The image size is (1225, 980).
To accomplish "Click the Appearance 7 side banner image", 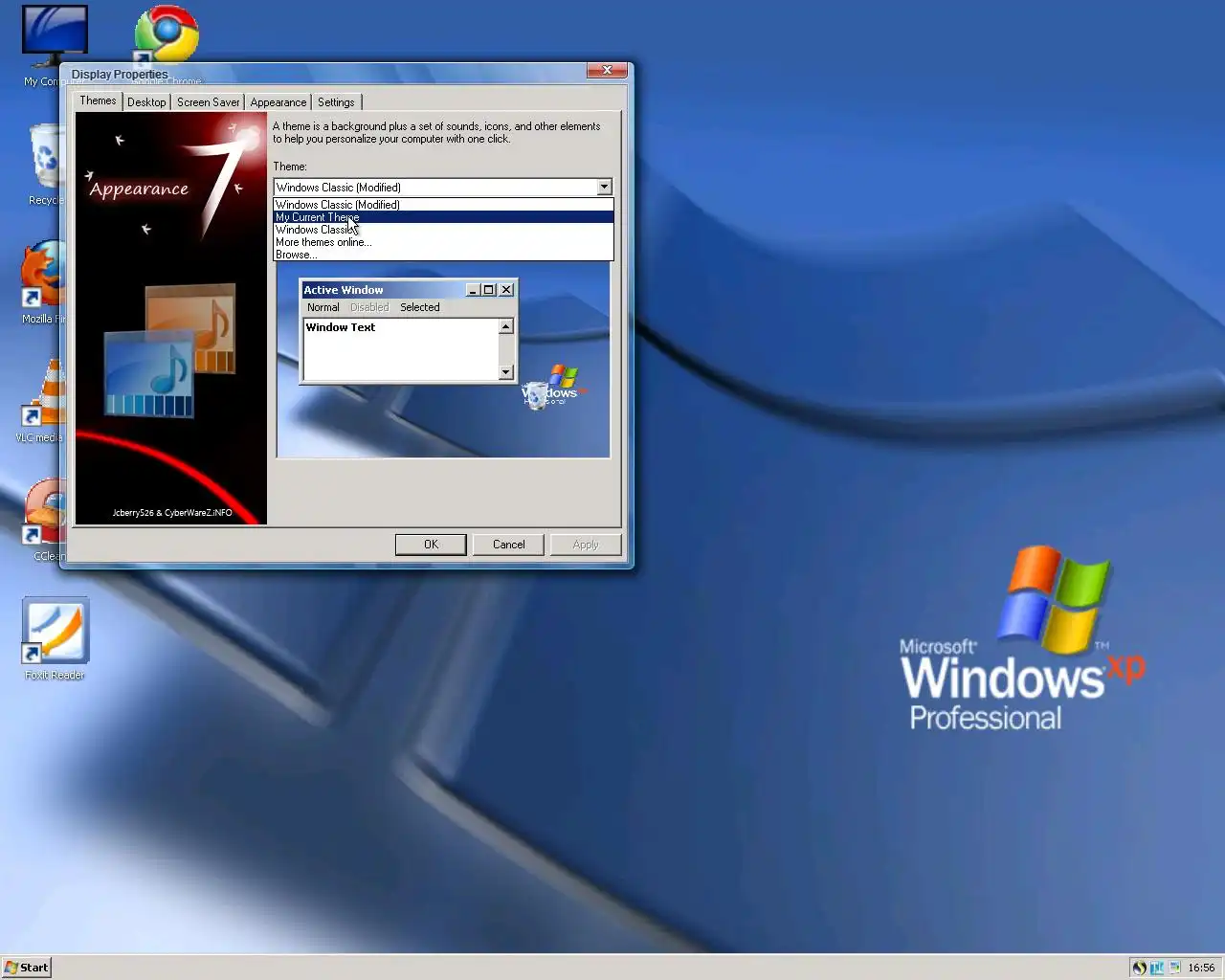I will 171,319.
